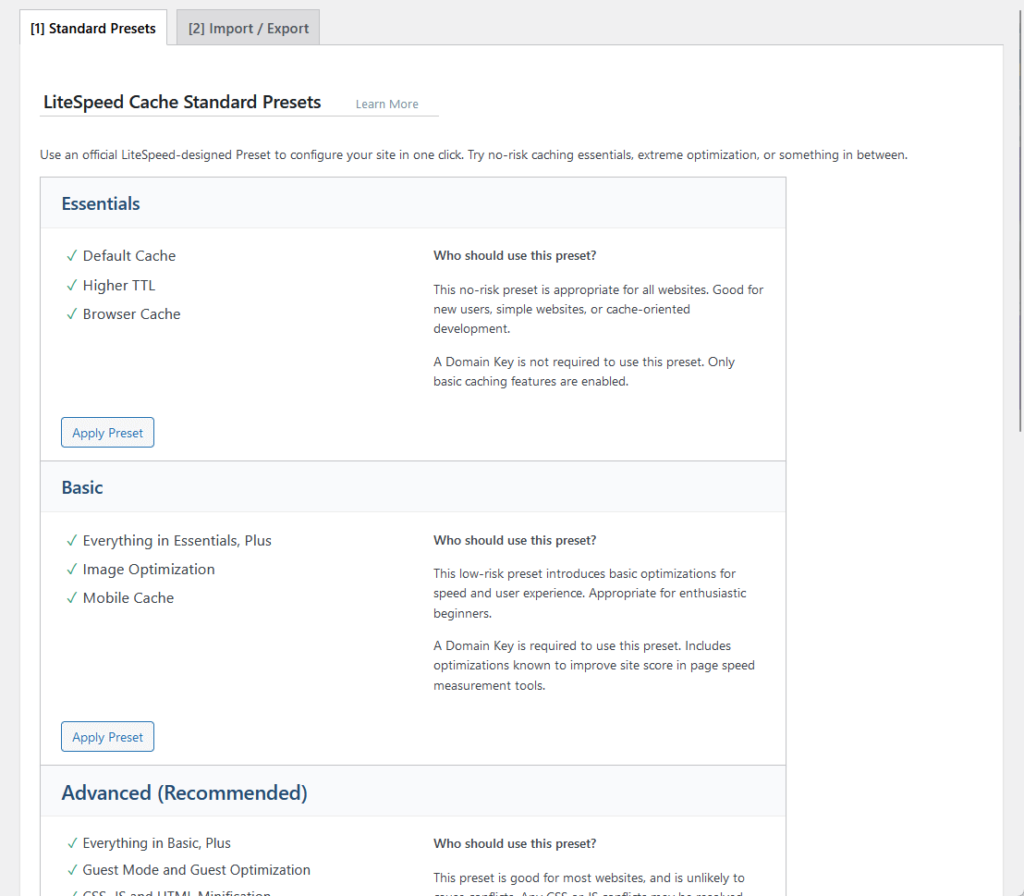Click the checkmark beside Browser Cache

coord(72,314)
